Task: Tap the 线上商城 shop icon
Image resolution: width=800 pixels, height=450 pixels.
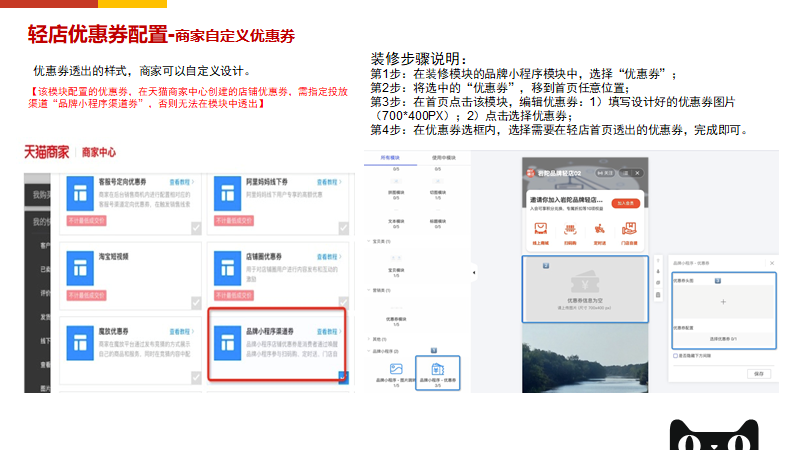Action: pyautogui.click(x=541, y=229)
